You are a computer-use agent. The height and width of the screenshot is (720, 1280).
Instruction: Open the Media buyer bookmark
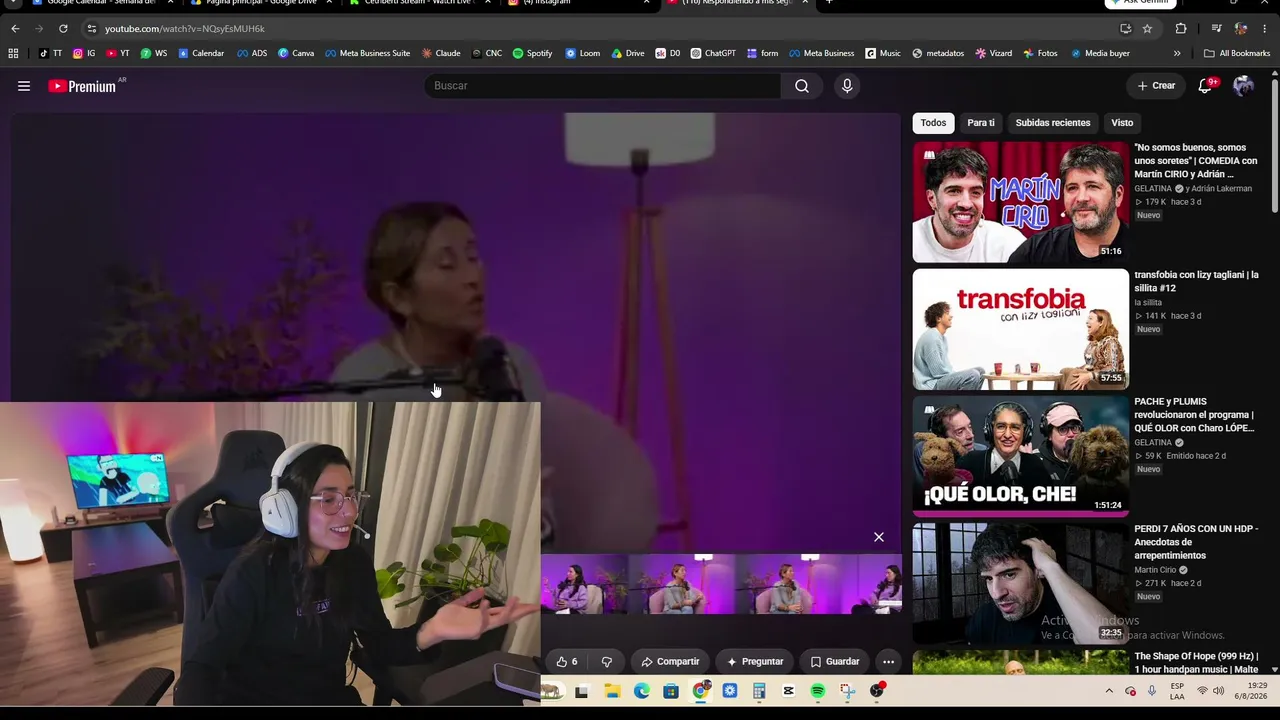(1100, 53)
